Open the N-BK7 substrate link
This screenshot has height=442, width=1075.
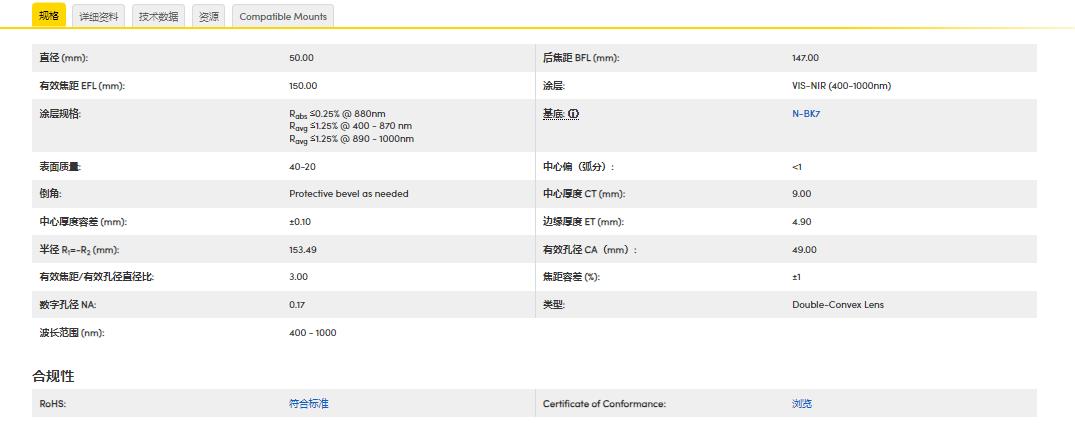(806, 114)
